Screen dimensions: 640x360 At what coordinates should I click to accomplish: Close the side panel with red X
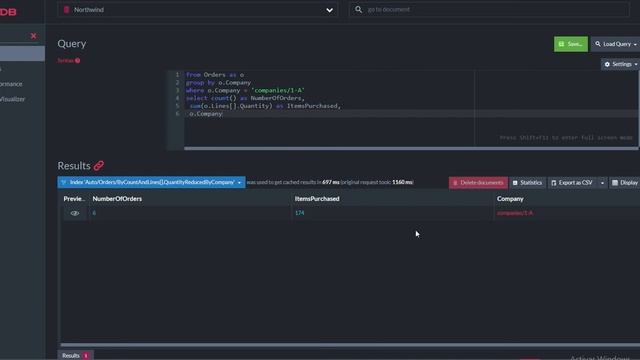click(x=33, y=36)
